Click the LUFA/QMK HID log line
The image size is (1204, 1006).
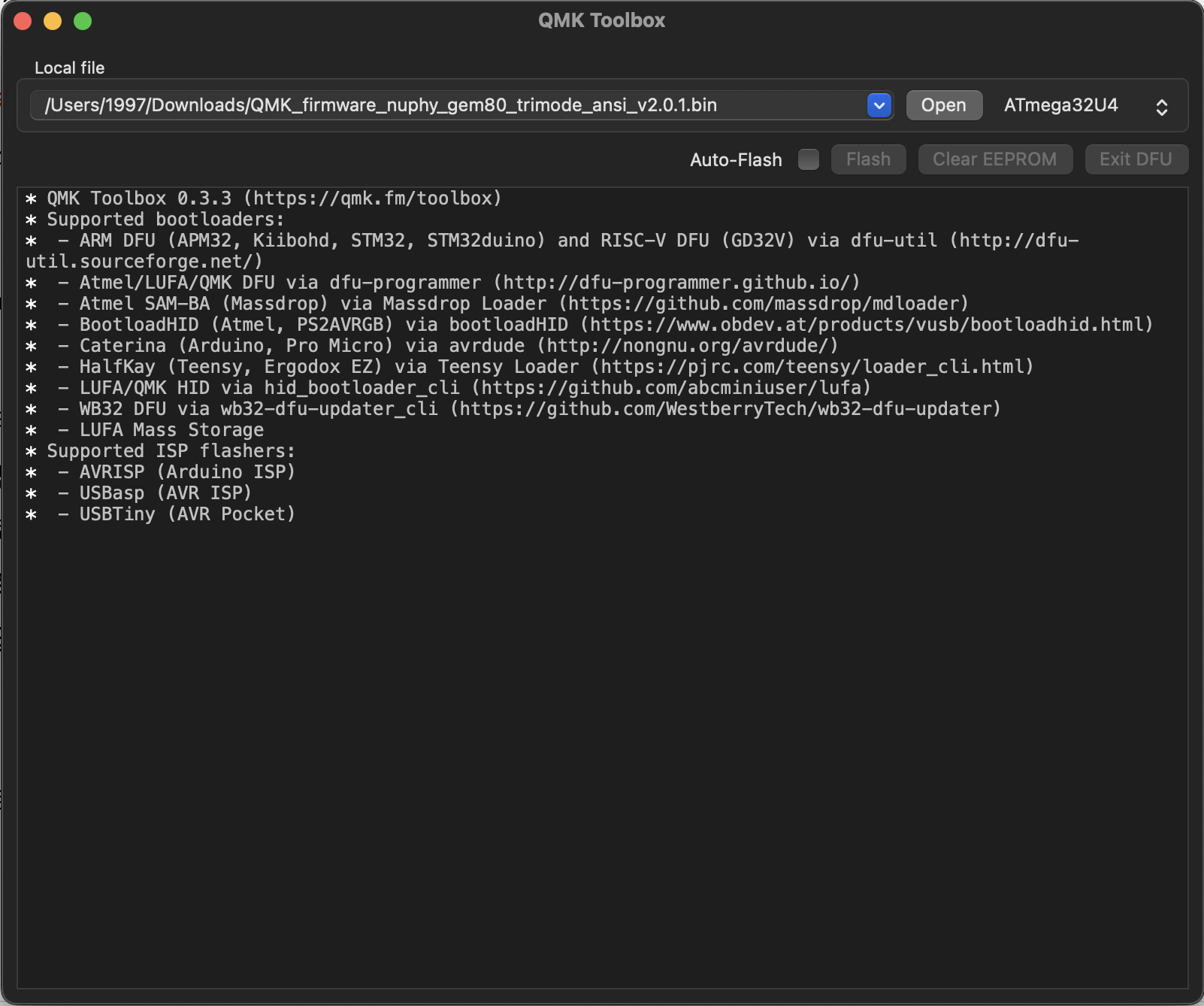pyautogui.click(x=448, y=388)
